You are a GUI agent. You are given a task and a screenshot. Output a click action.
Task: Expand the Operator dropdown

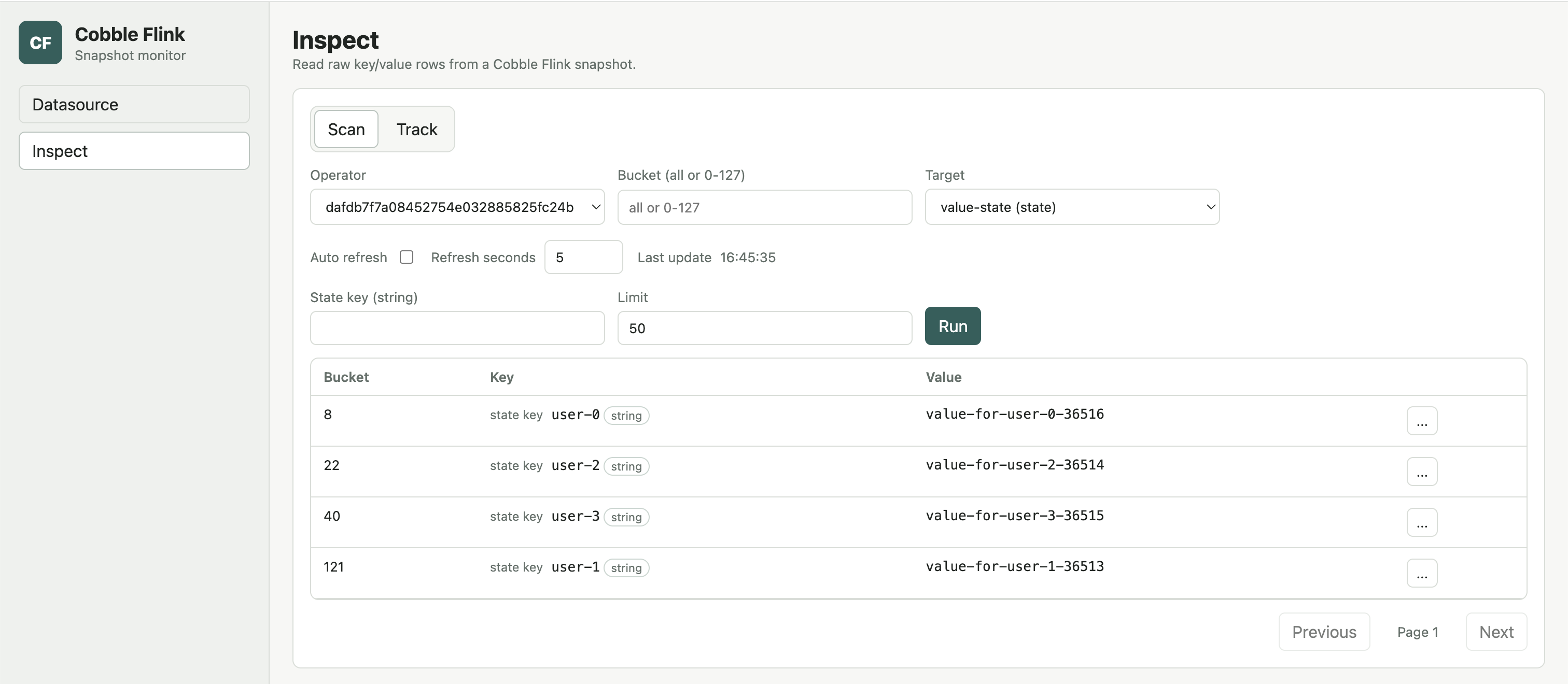click(x=457, y=207)
